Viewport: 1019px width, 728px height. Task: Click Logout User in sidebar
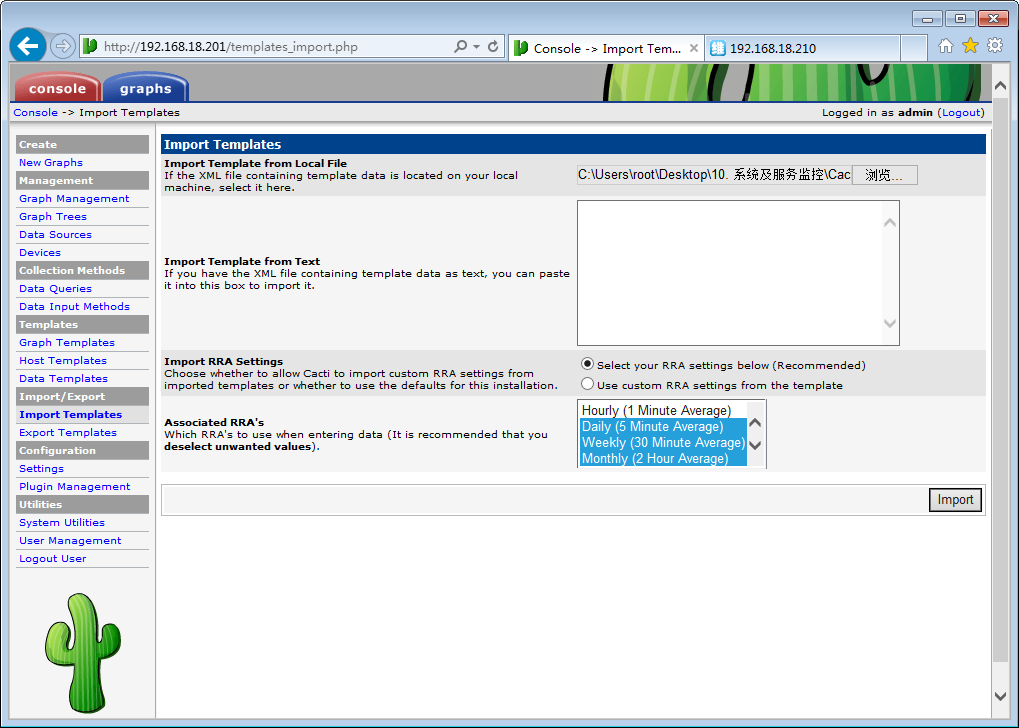point(53,558)
